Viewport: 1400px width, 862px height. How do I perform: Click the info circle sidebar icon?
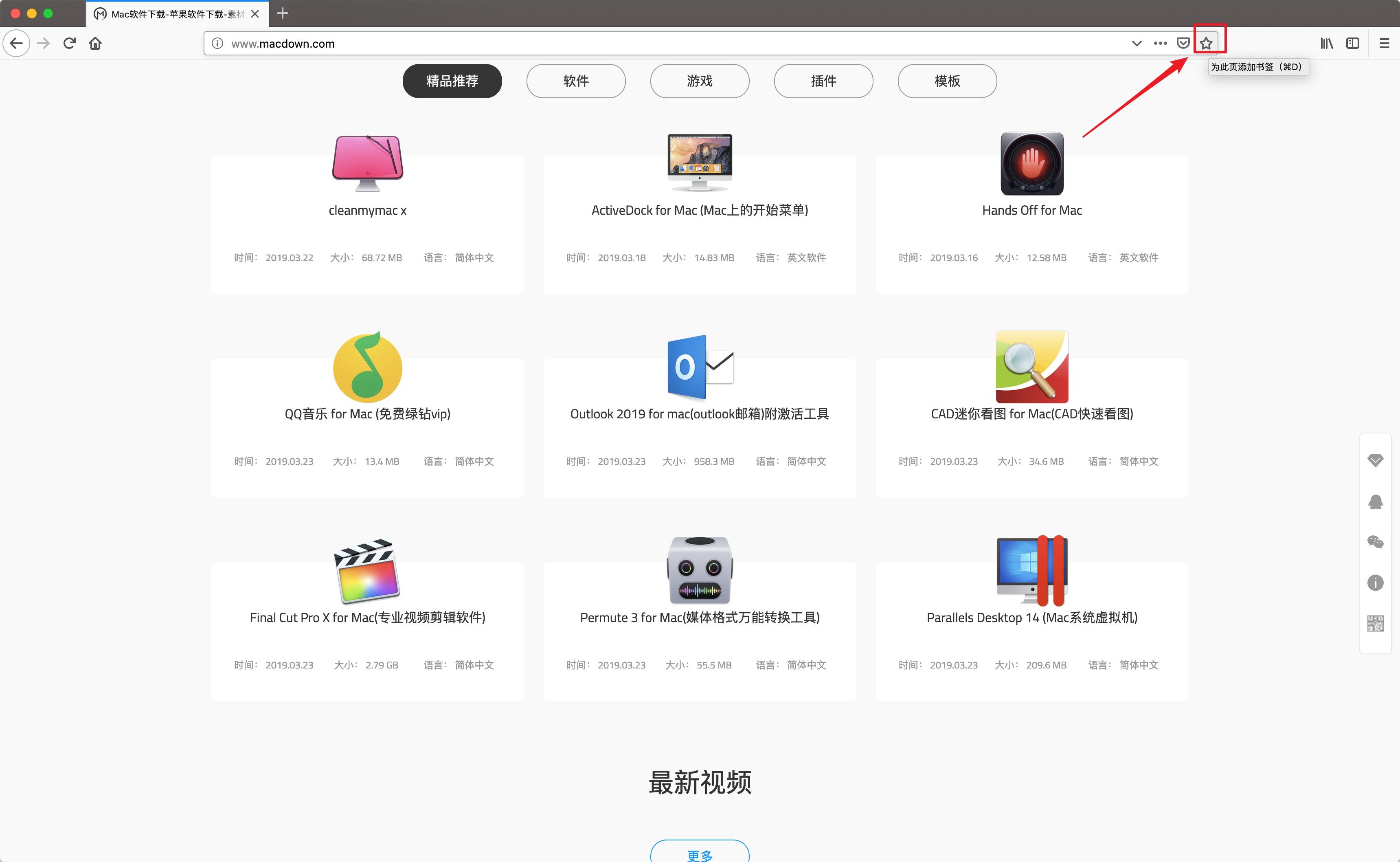(x=1376, y=583)
